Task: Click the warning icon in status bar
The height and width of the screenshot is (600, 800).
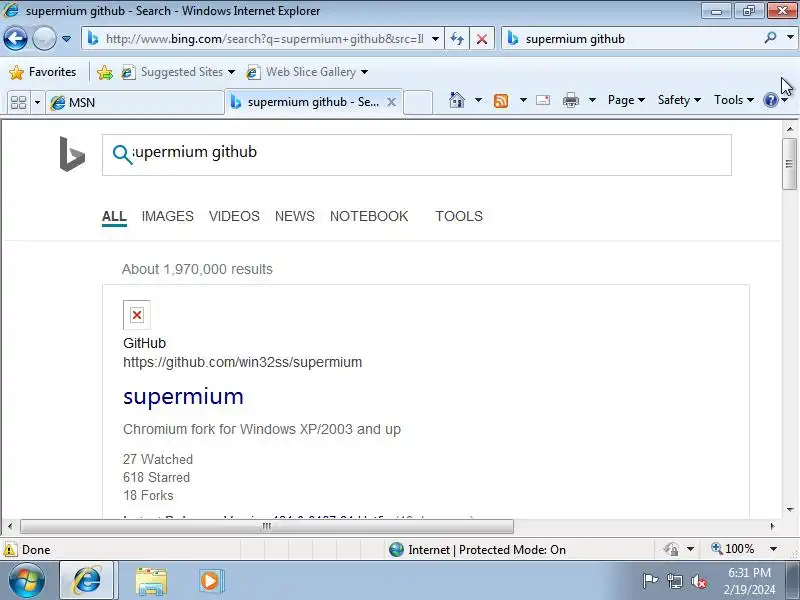Action: (x=9, y=549)
